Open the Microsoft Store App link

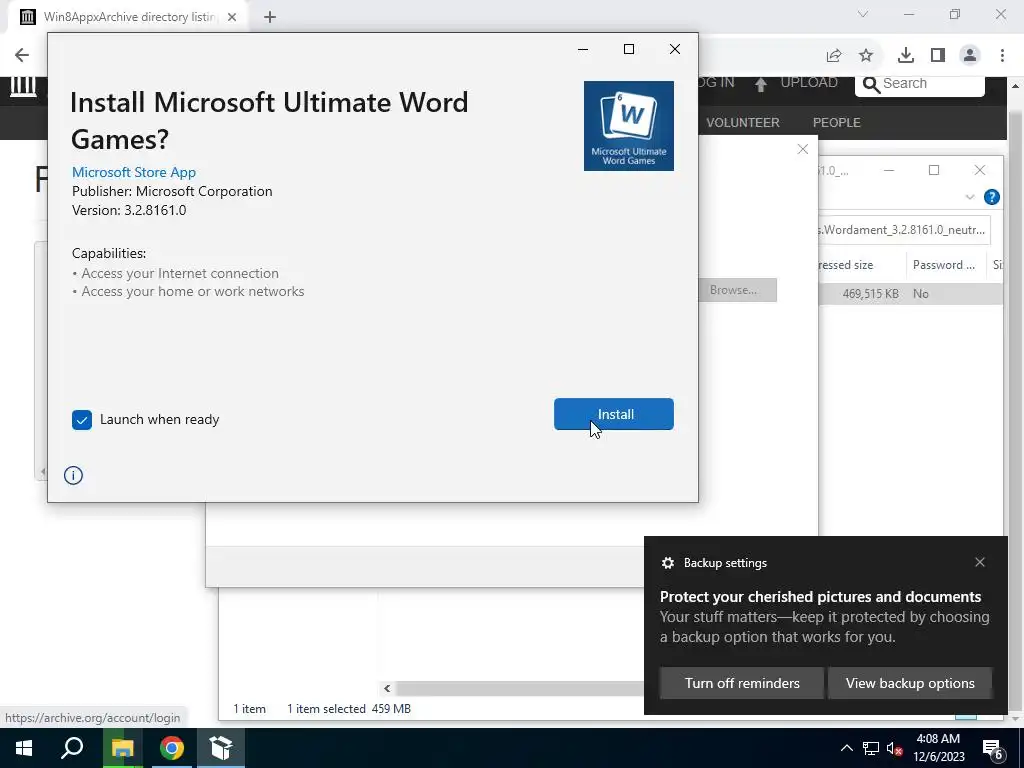[134, 172]
